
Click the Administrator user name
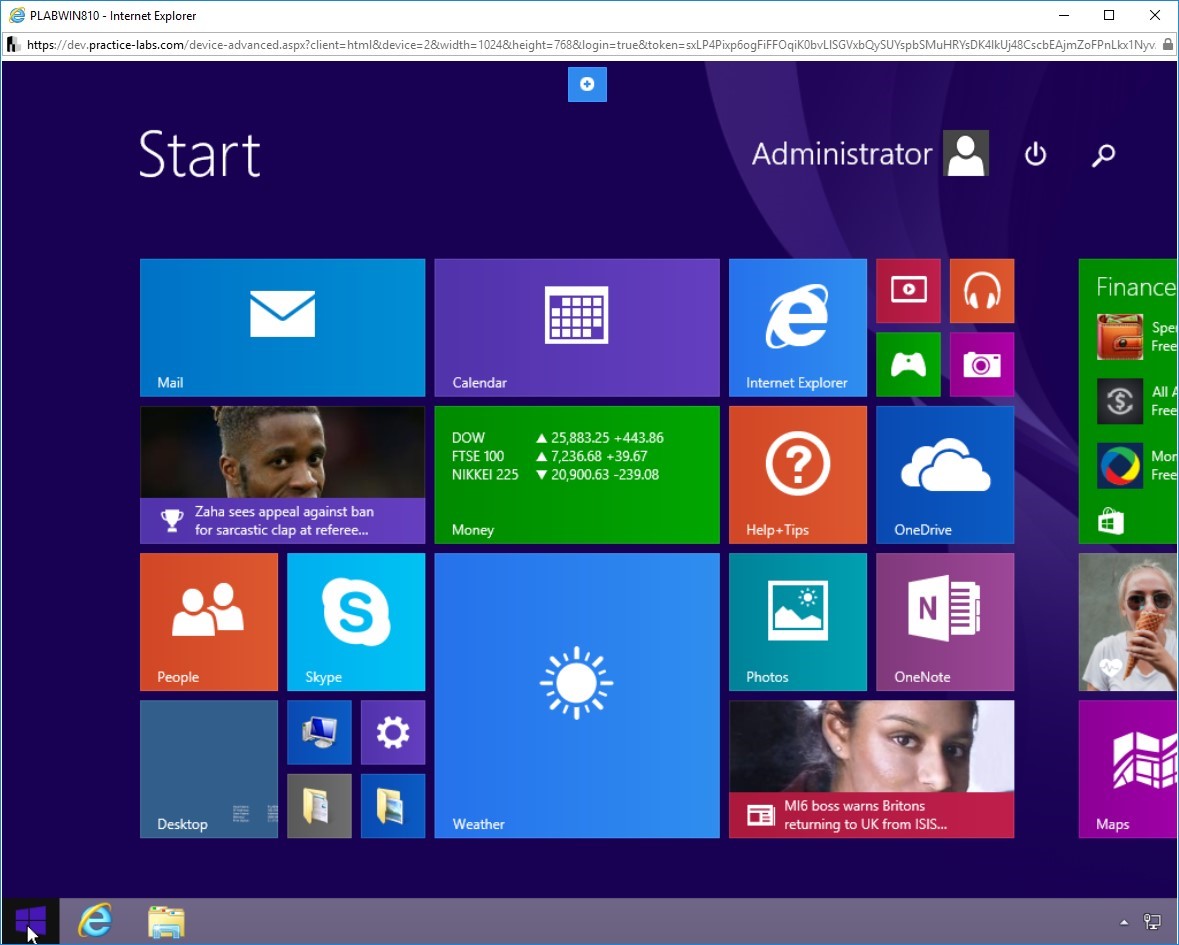click(x=841, y=154)
